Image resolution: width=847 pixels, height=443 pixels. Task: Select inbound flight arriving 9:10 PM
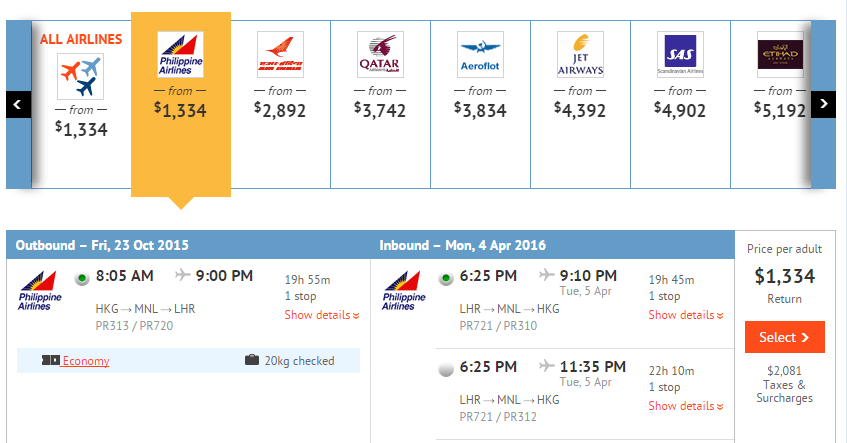point(446,277)
